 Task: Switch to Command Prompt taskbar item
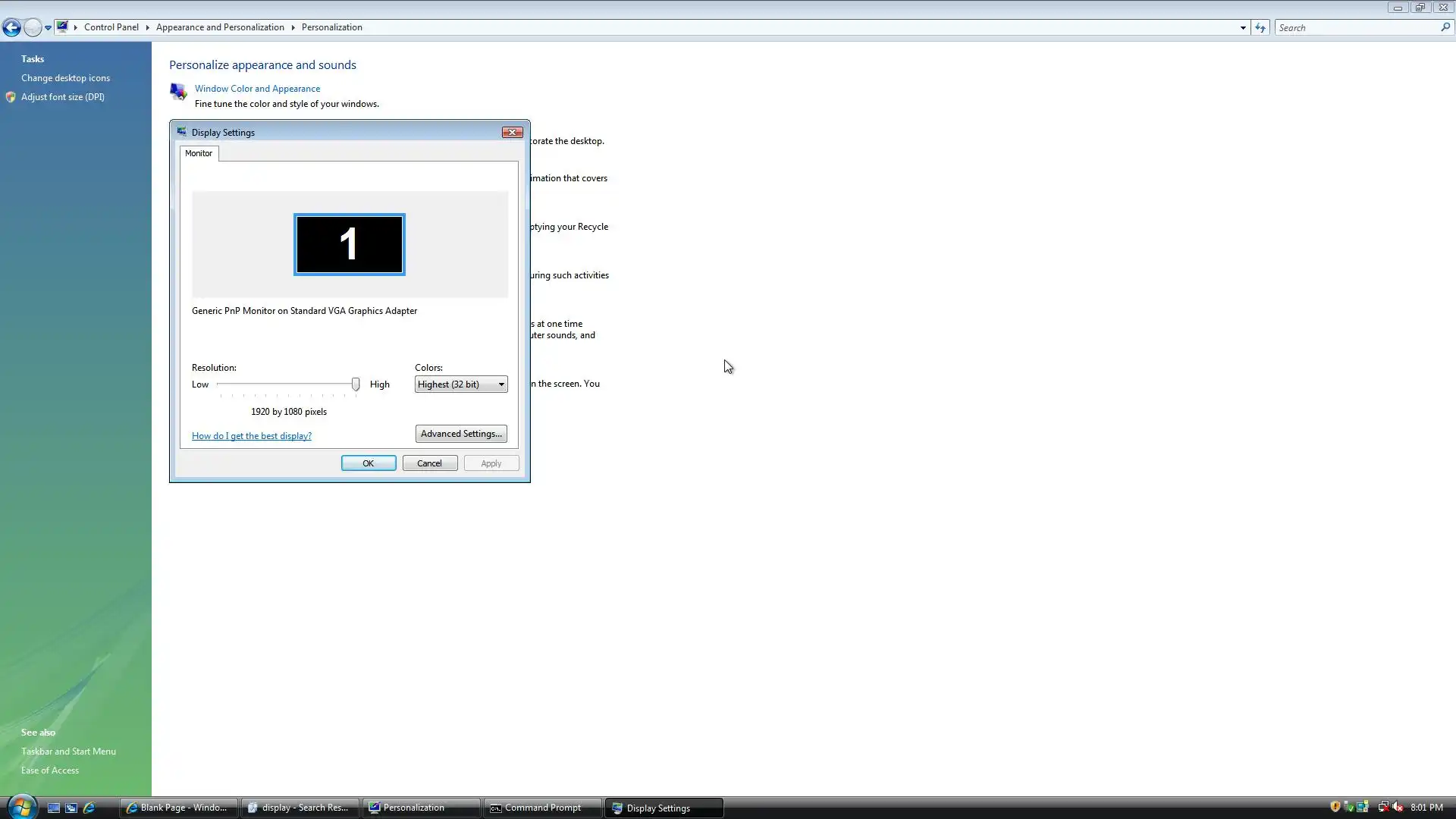541,808
